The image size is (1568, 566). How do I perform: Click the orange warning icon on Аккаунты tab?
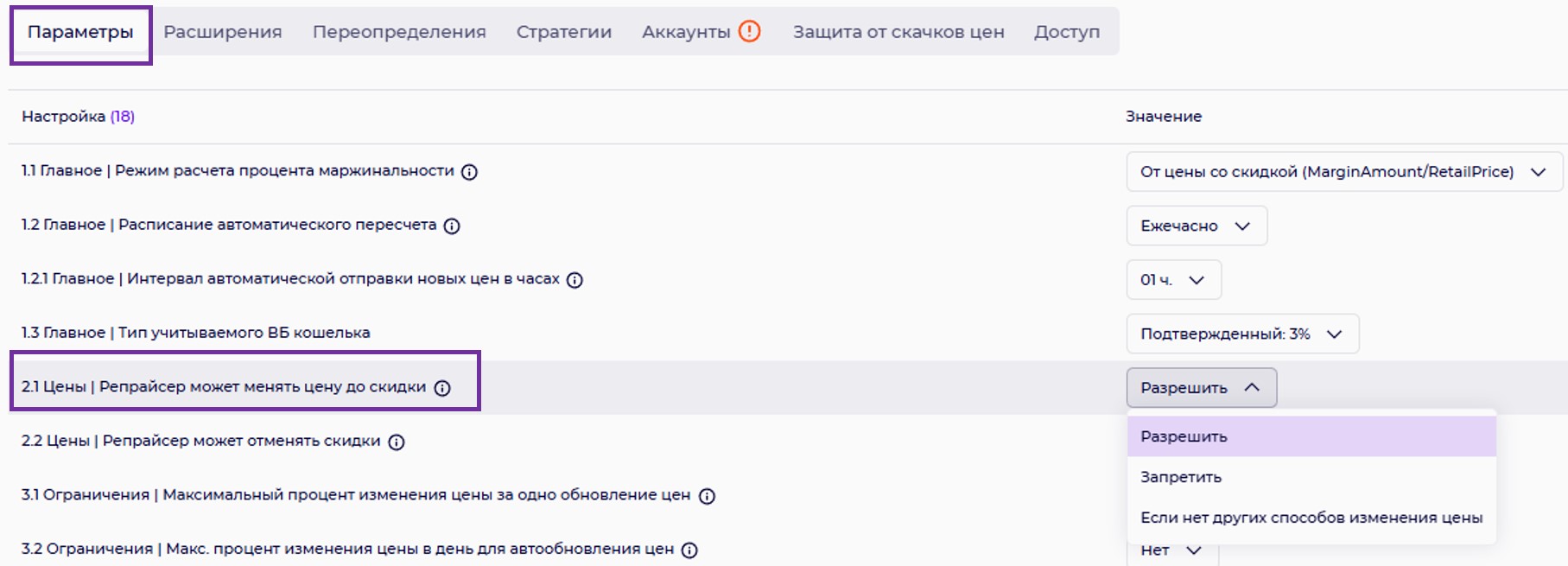click(750, 31)
